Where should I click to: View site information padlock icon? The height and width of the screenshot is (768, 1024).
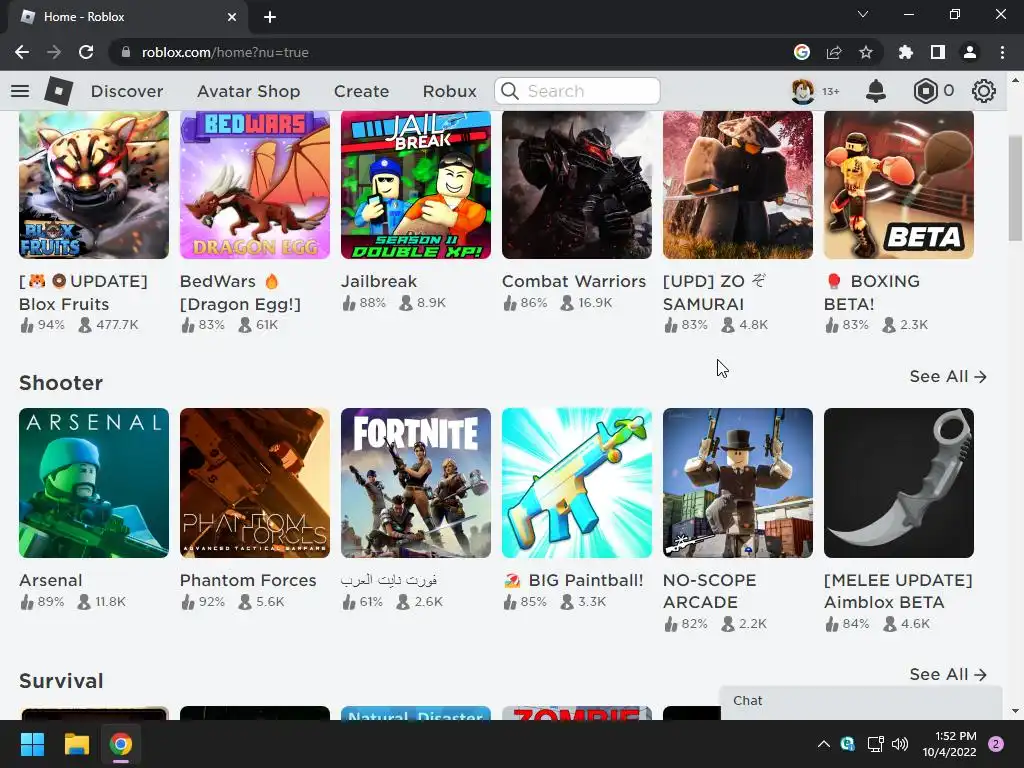click(126, 52)
